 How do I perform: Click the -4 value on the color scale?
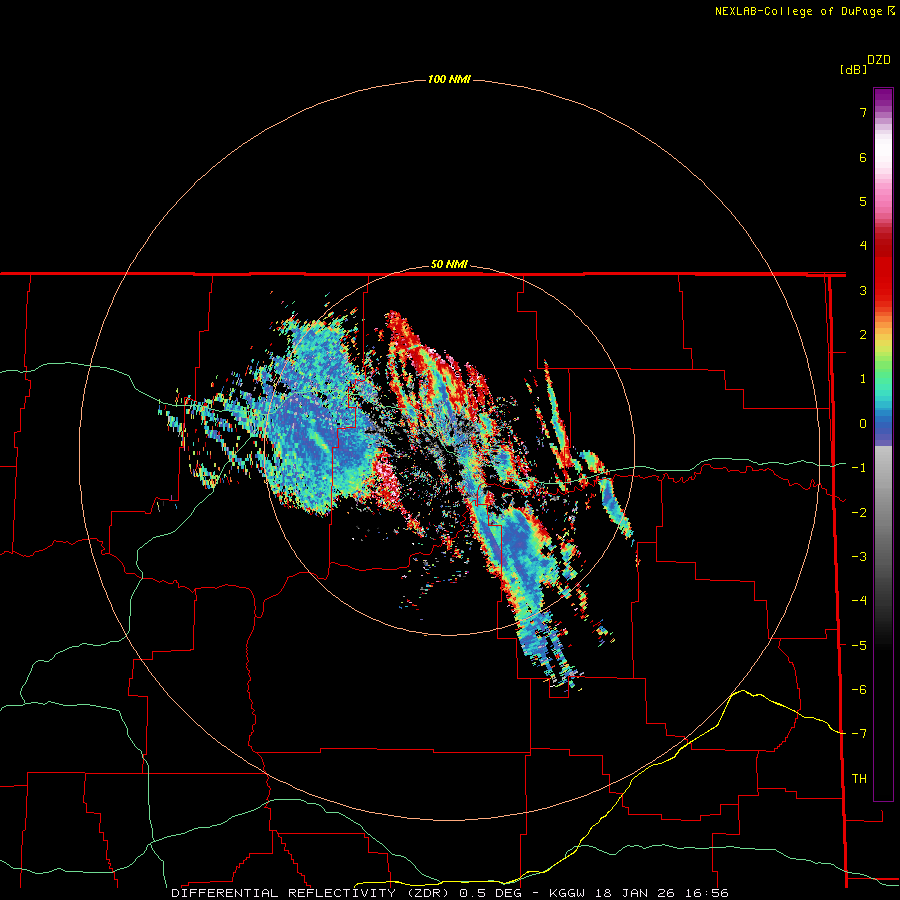[859, 601]
